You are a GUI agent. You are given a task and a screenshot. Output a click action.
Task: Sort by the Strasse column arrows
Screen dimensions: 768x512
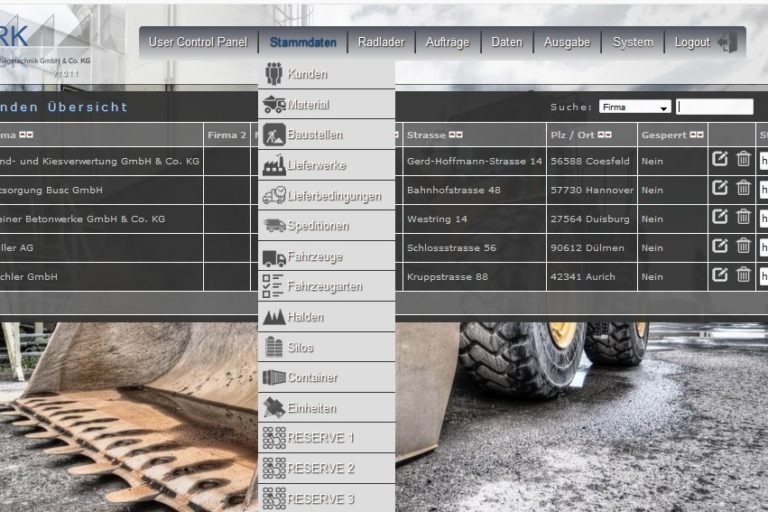[456, 135]
